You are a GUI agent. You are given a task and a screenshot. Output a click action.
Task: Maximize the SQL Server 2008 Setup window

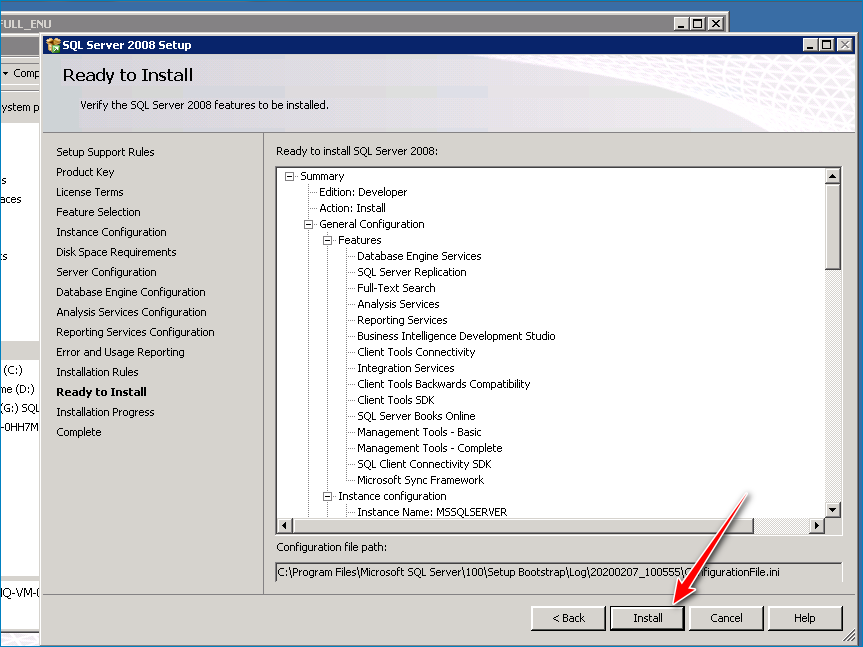[826, 45]
